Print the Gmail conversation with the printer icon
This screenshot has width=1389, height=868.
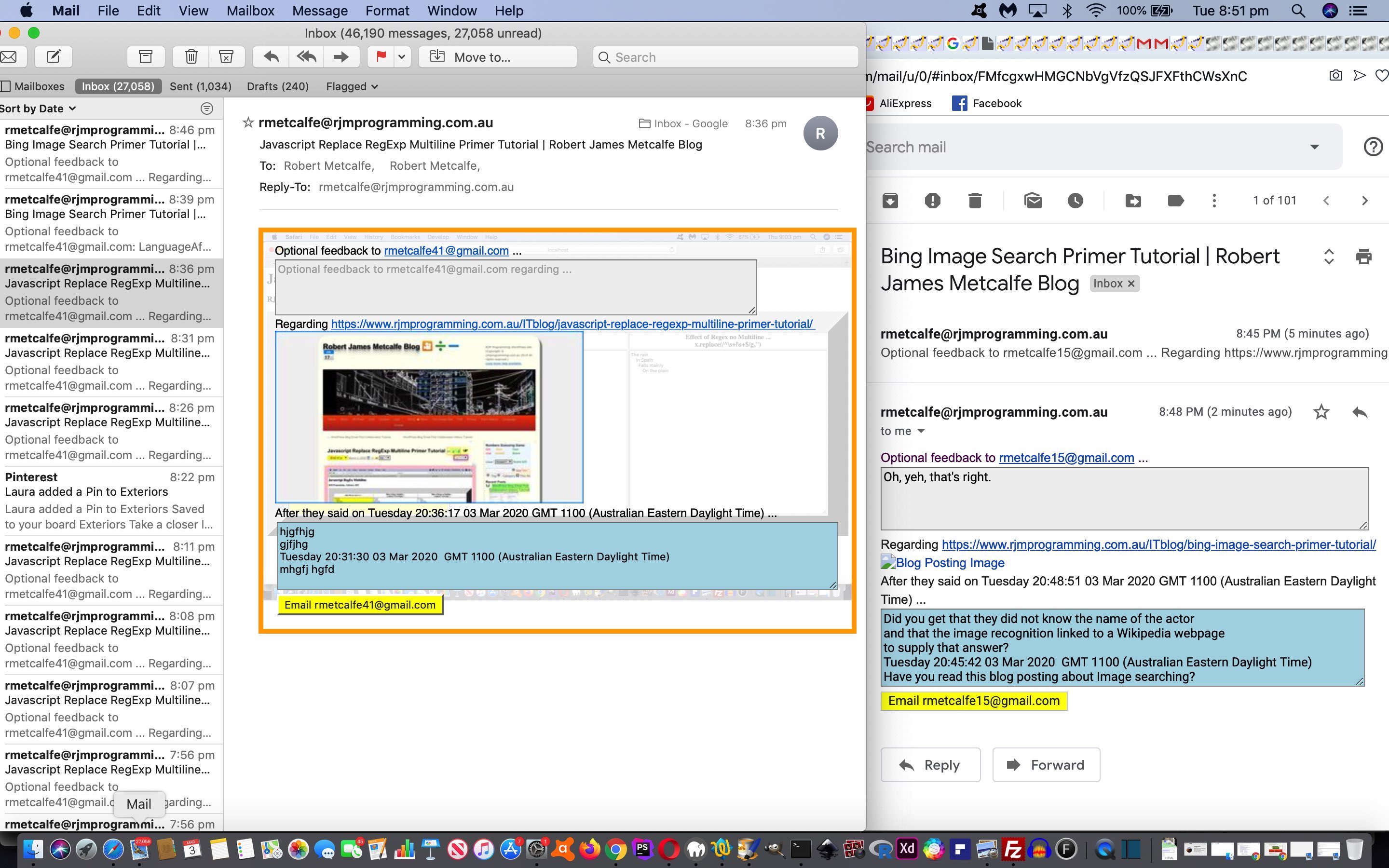pos(1363,256)
